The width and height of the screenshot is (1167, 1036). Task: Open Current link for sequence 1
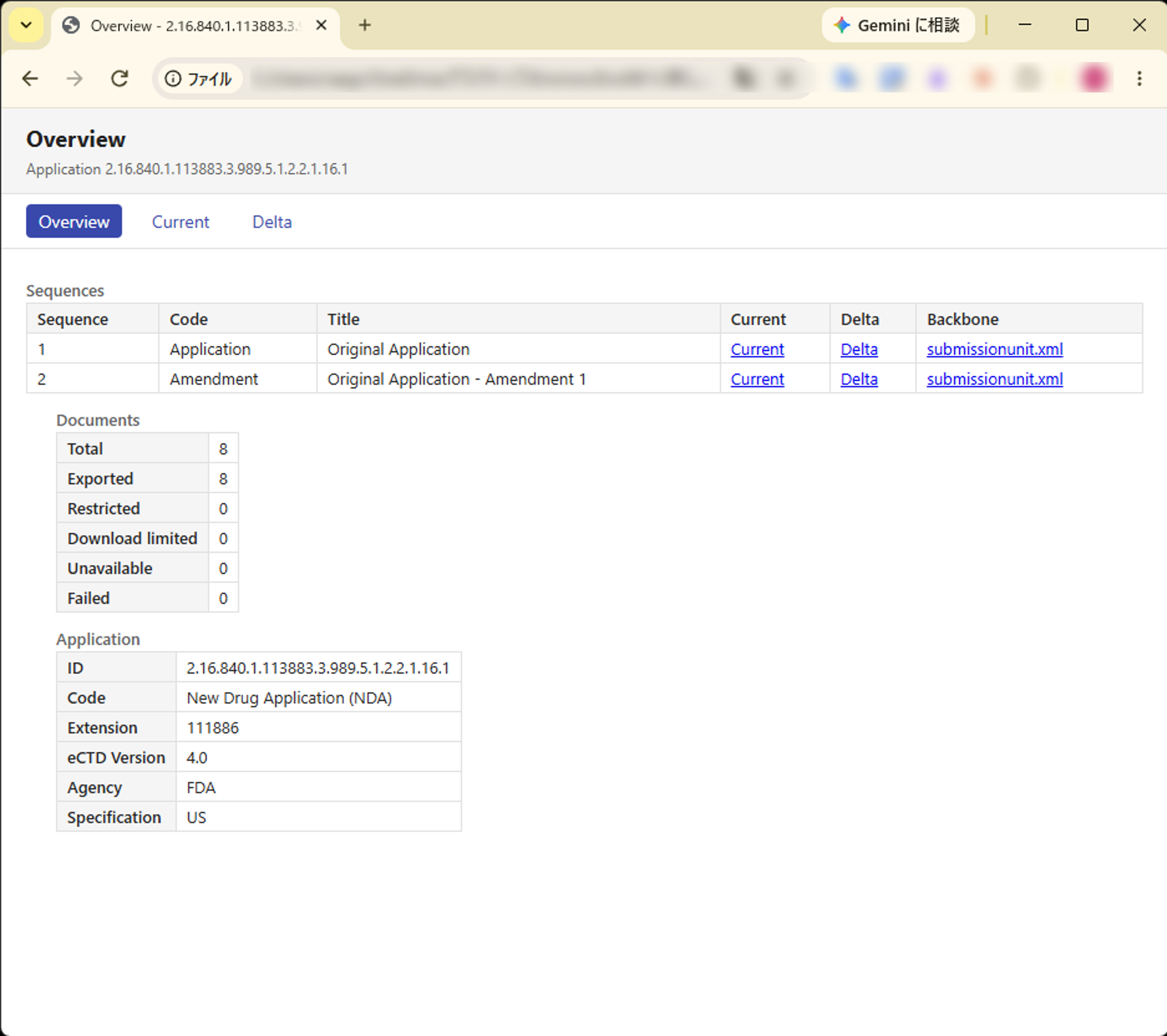pos(757,350)
